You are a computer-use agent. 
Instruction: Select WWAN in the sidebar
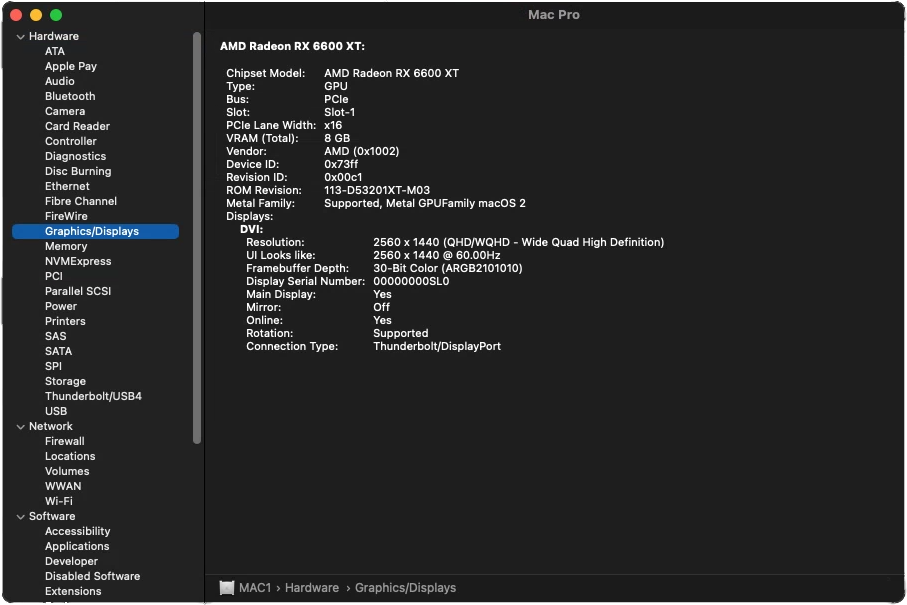[63, 487]
